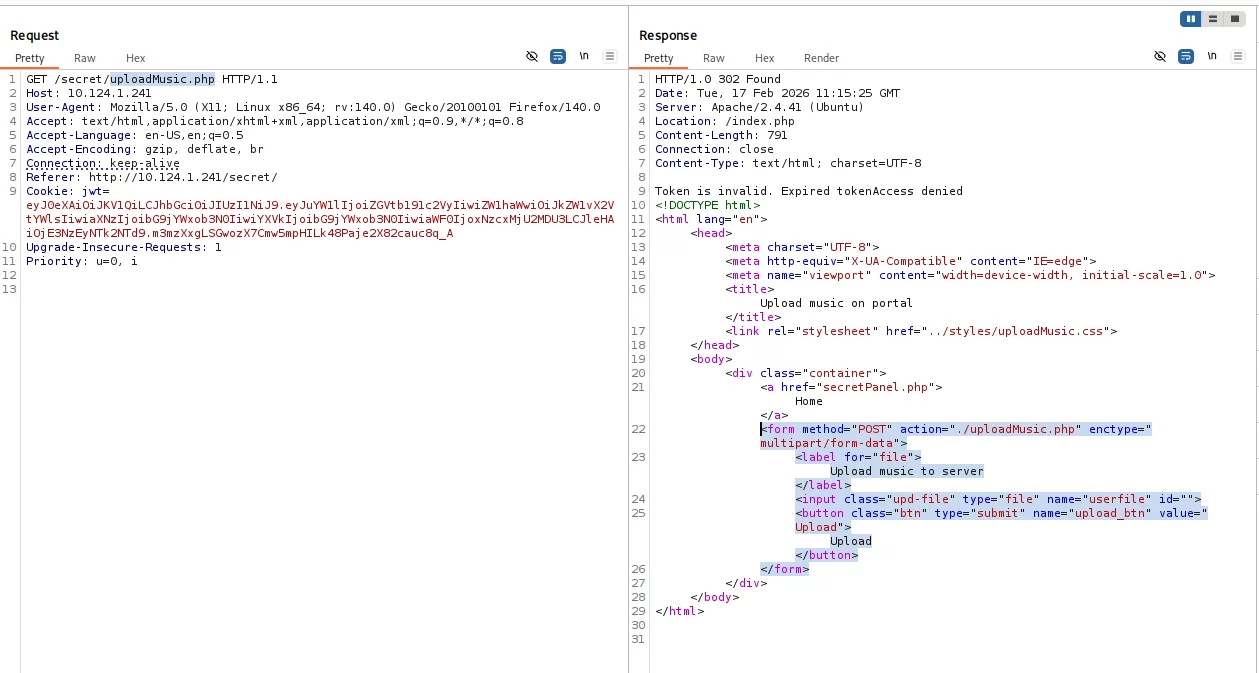Open the Response Render tab

pos(821,58)
